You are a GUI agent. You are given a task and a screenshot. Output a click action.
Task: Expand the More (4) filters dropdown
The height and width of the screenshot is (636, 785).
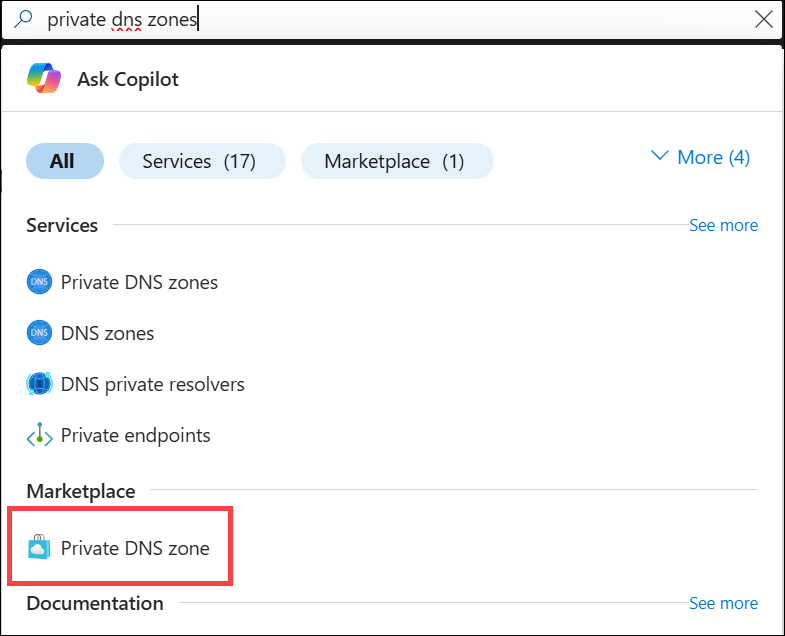point(700,157)
